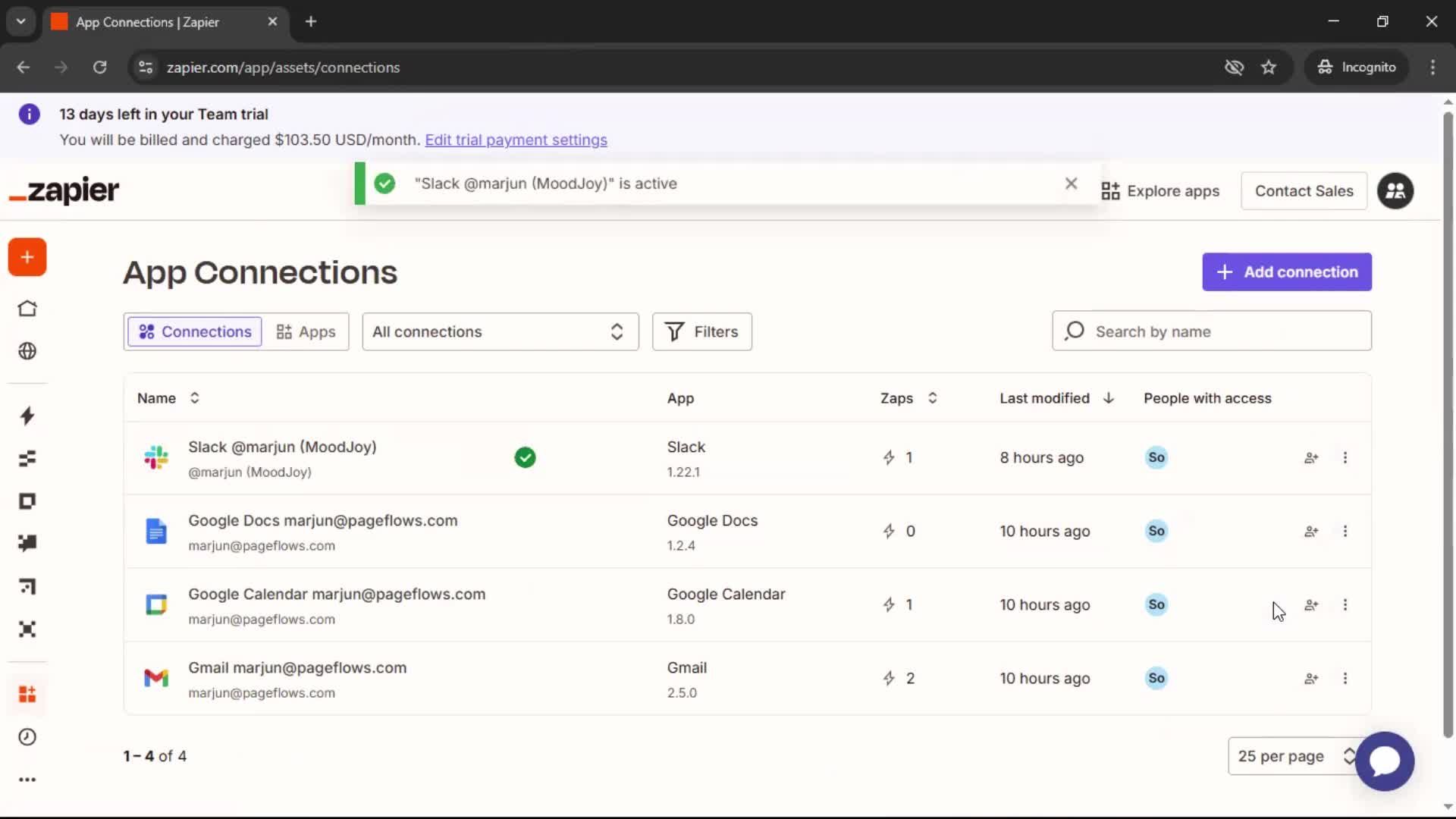1456x819 pixels.
Task: Click the share access icon for Google Docs row
Action: point(1311,532)
